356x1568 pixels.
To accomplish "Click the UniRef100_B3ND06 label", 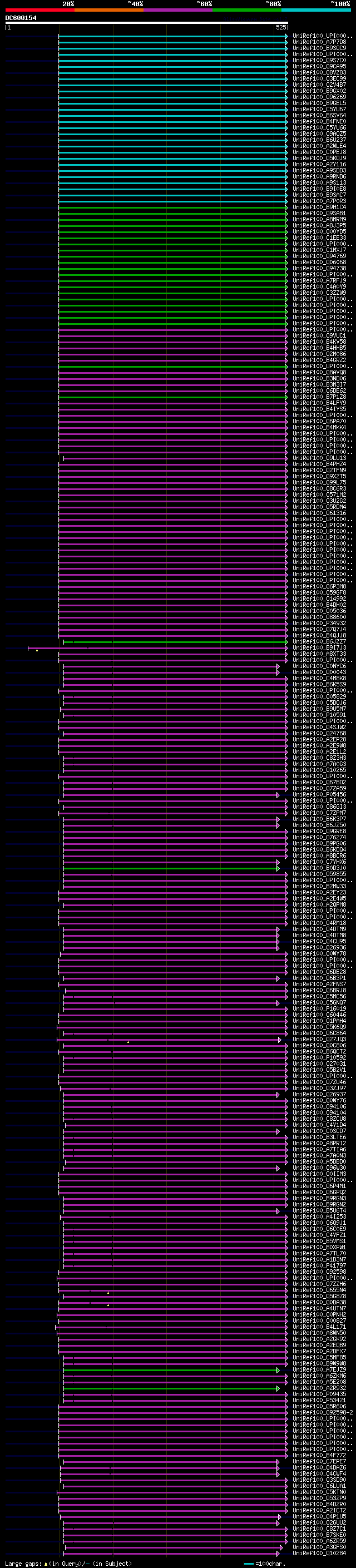I will click(319, 379).
